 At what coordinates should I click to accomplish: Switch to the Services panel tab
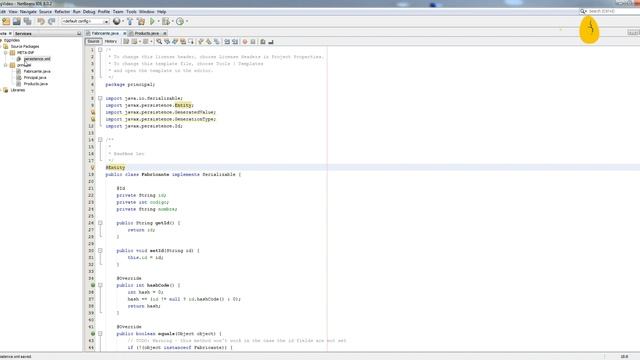click(23, 33)
